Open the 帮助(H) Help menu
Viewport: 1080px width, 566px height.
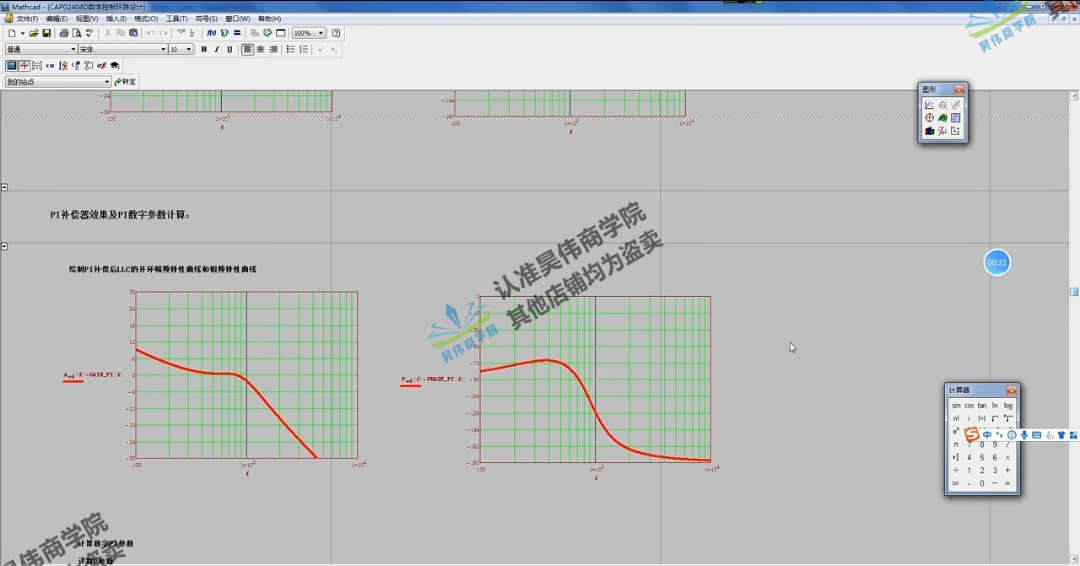(x=269, y=19)
